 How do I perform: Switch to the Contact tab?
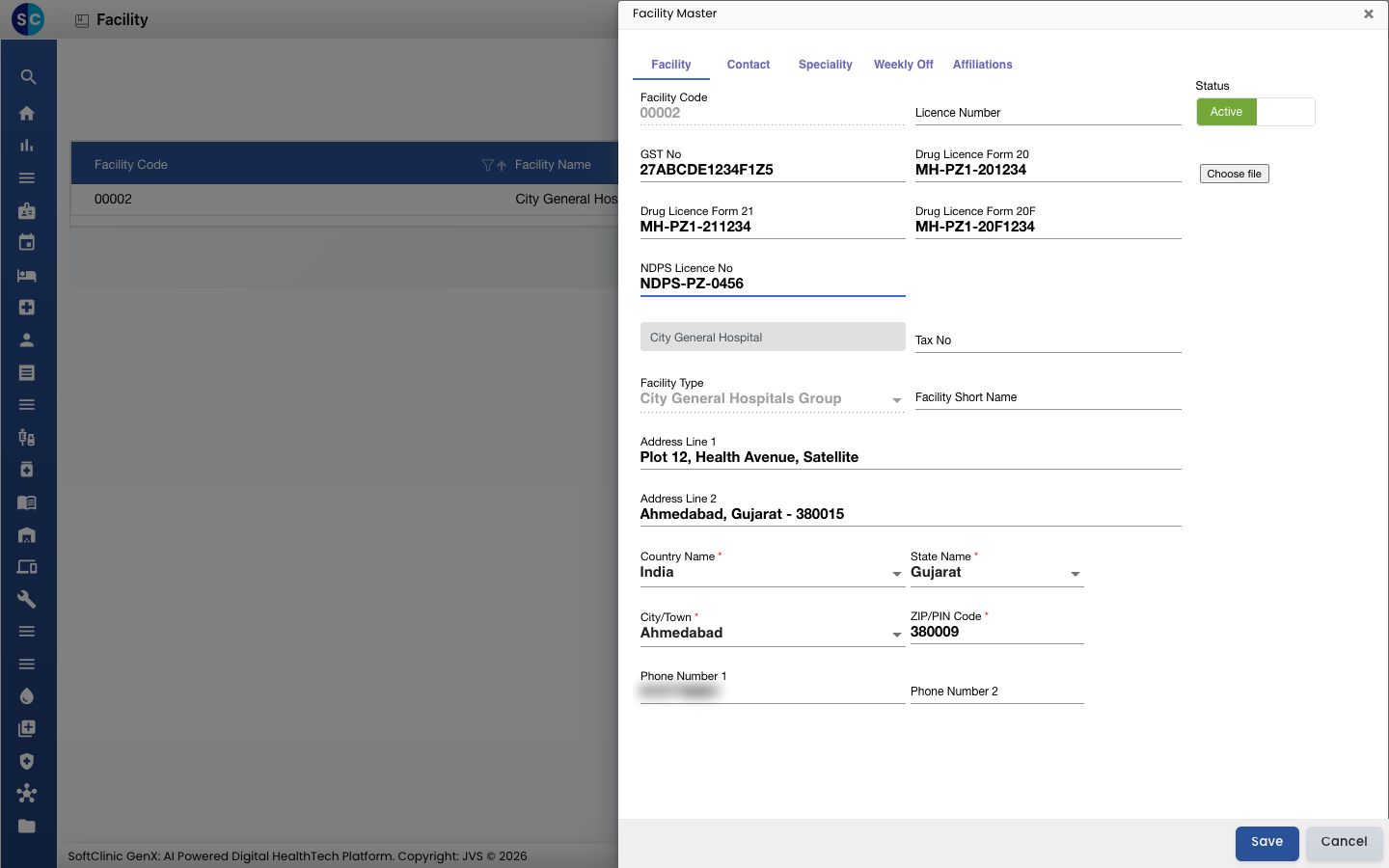[x=749, y=65]
